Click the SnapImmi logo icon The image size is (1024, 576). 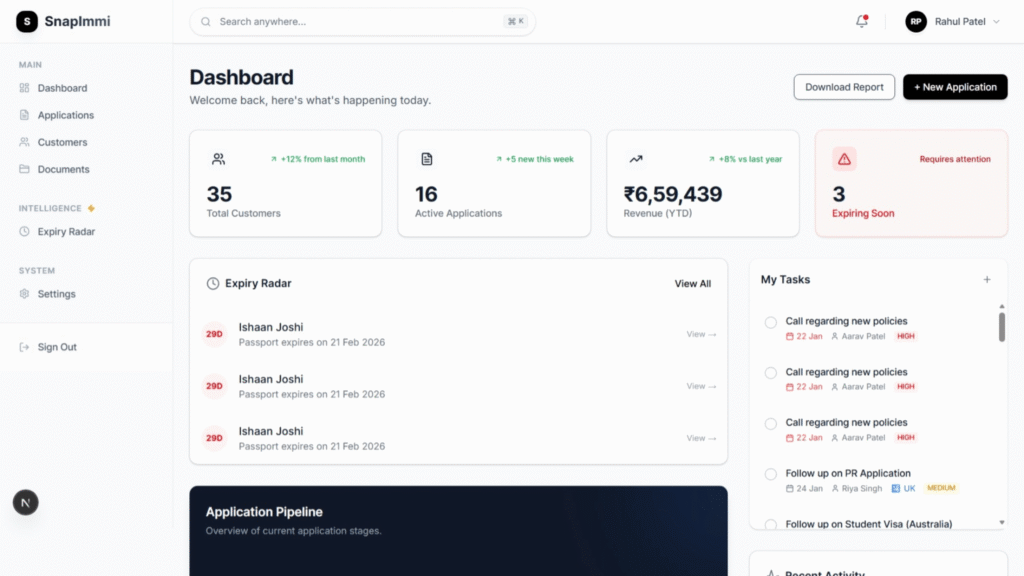coord(27,21)
